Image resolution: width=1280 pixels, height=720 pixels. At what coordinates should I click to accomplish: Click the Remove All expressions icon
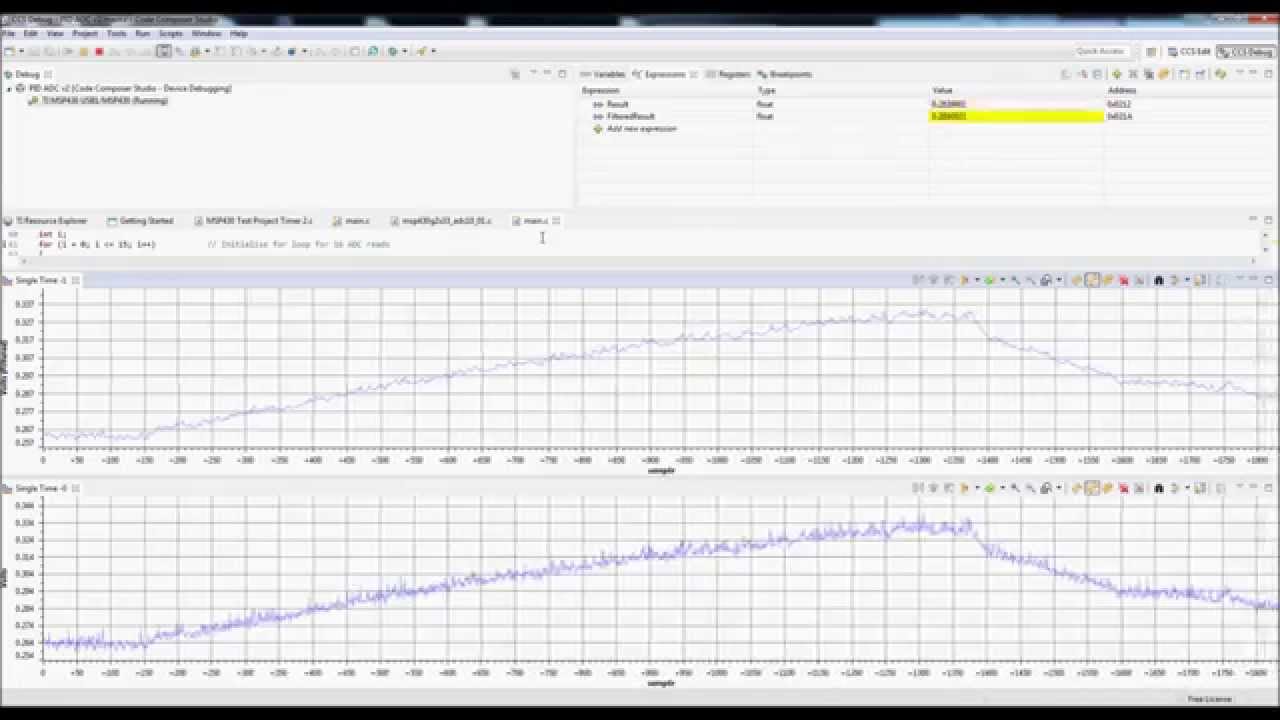[x=1147, y=74]
